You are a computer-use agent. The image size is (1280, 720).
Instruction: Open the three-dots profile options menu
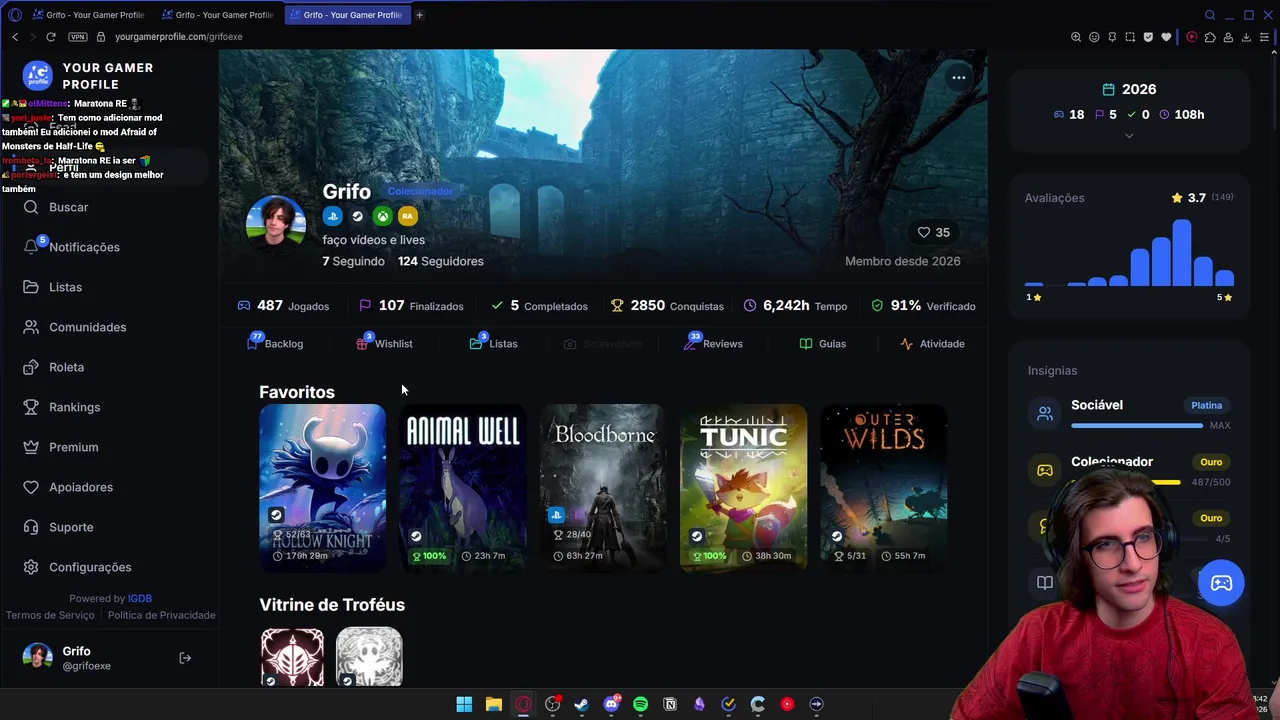958,77
